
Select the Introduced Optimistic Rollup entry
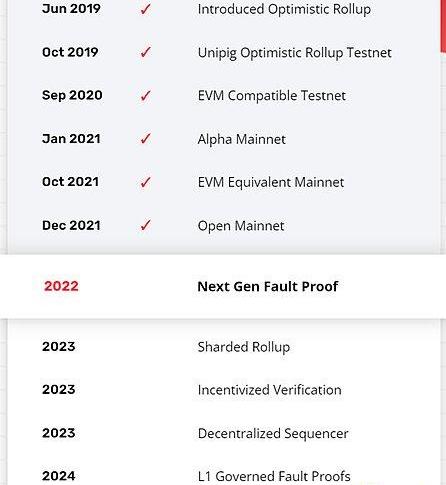tap(284, 9)
